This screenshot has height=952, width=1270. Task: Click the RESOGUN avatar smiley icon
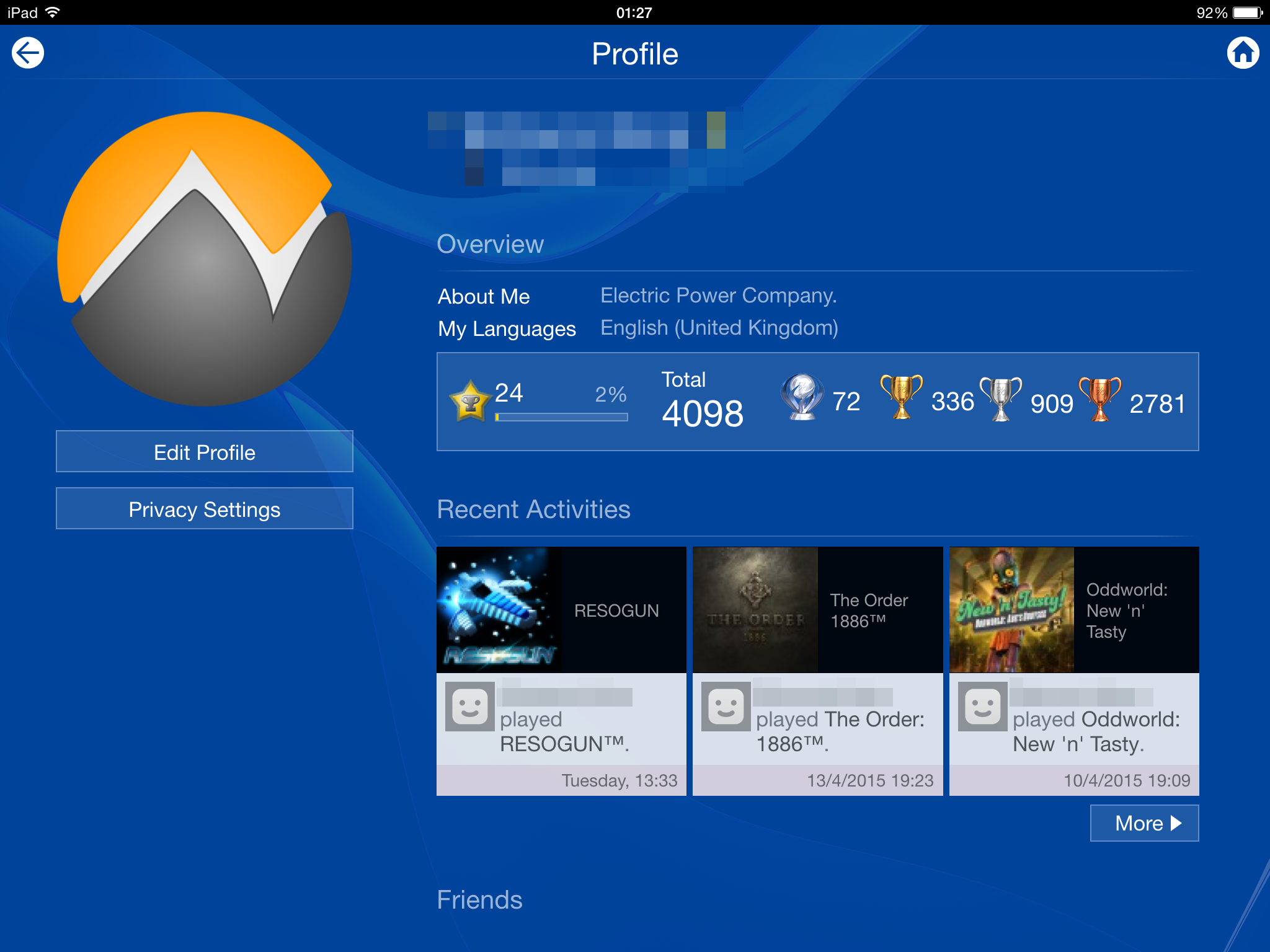(x=469, y=706)
